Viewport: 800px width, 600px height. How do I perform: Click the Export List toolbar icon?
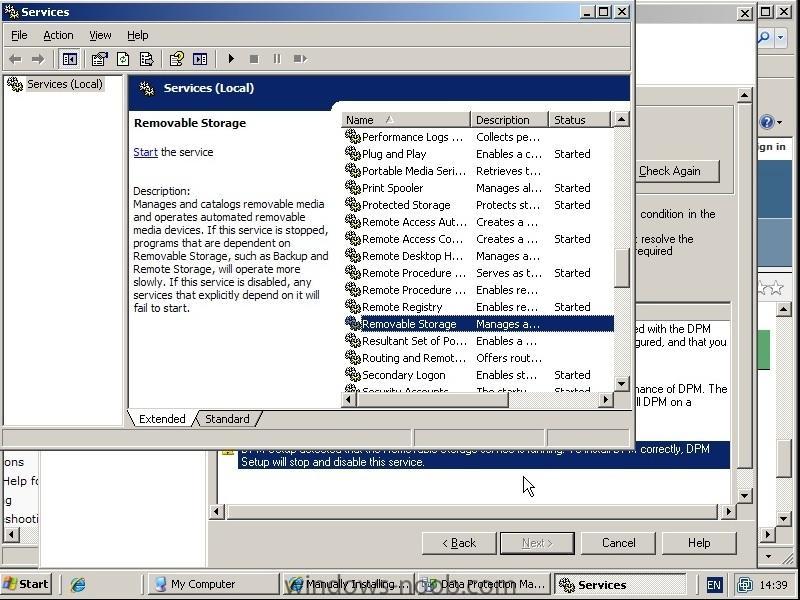pos(147,59)
